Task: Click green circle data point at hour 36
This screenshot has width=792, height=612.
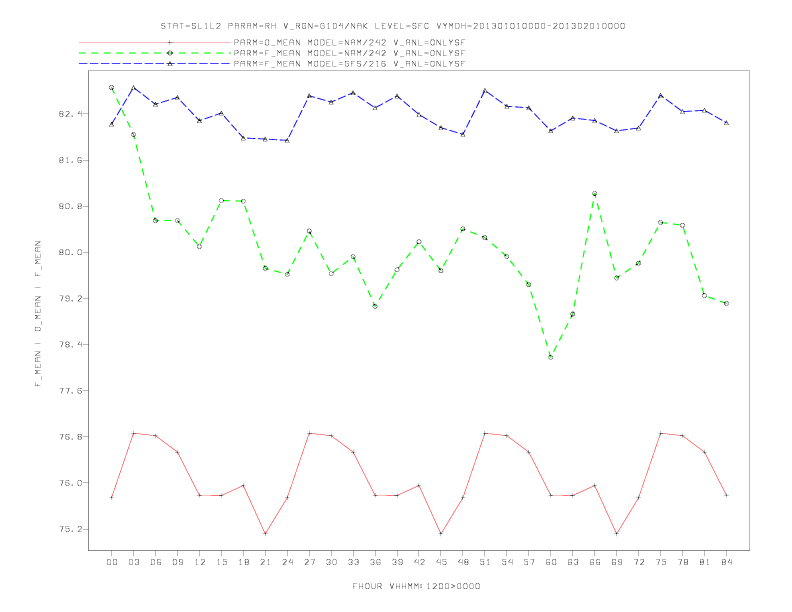Action: click(375, 306)
